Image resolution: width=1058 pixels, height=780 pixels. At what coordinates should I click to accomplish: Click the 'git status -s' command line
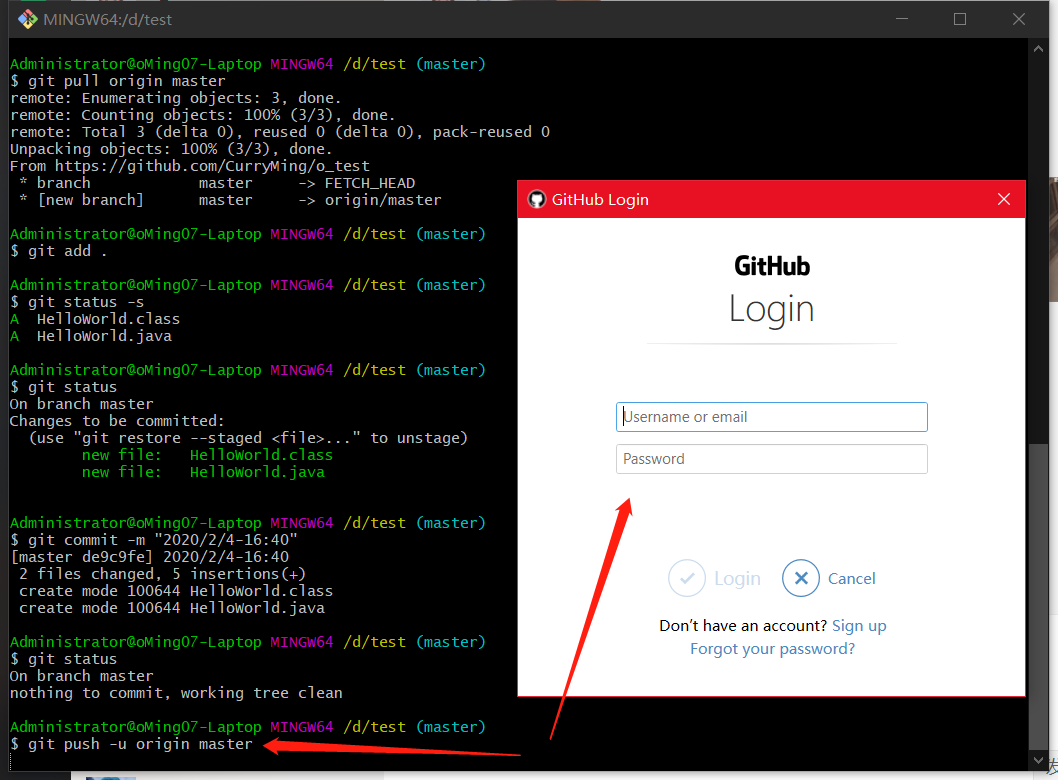[x=77, y=302]
